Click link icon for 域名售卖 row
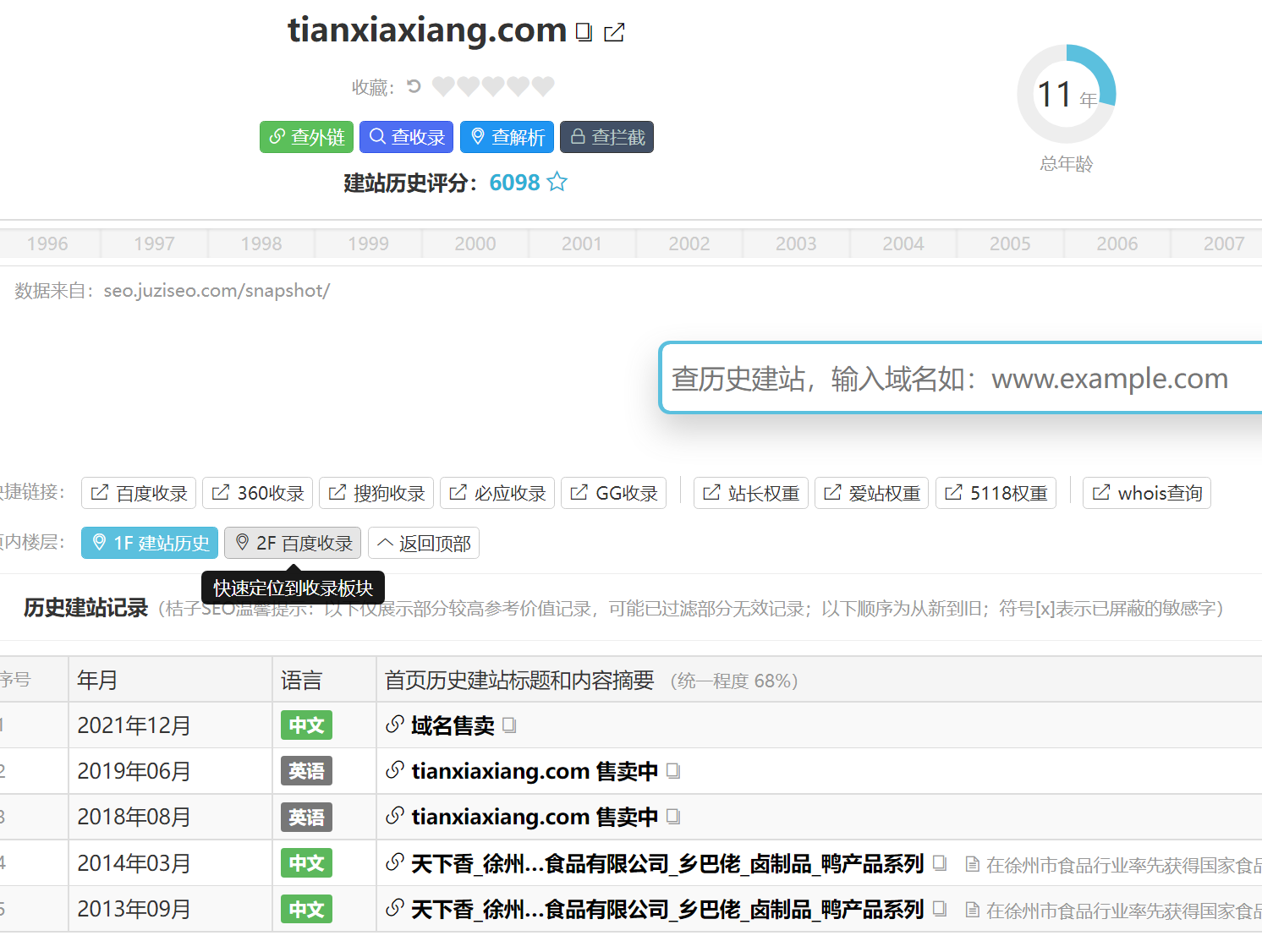1262x952 pixels. (394, 725)
